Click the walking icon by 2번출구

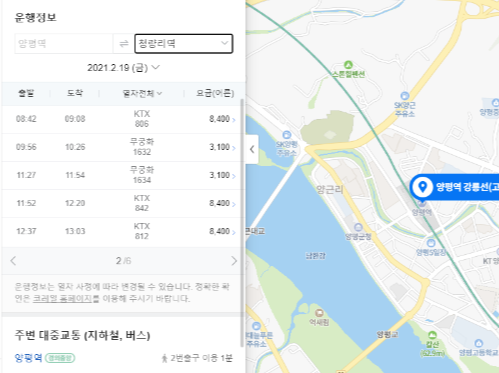(x=164, y=358)
